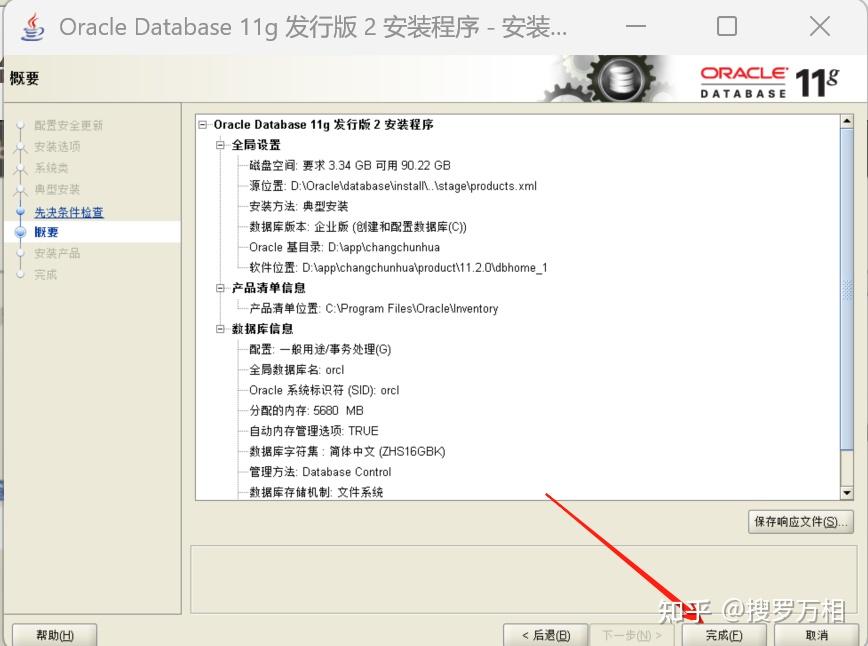Screen dimensions: 868x646
Task: Click the 产品清单信息 tree label
Action: click(268, 288)
